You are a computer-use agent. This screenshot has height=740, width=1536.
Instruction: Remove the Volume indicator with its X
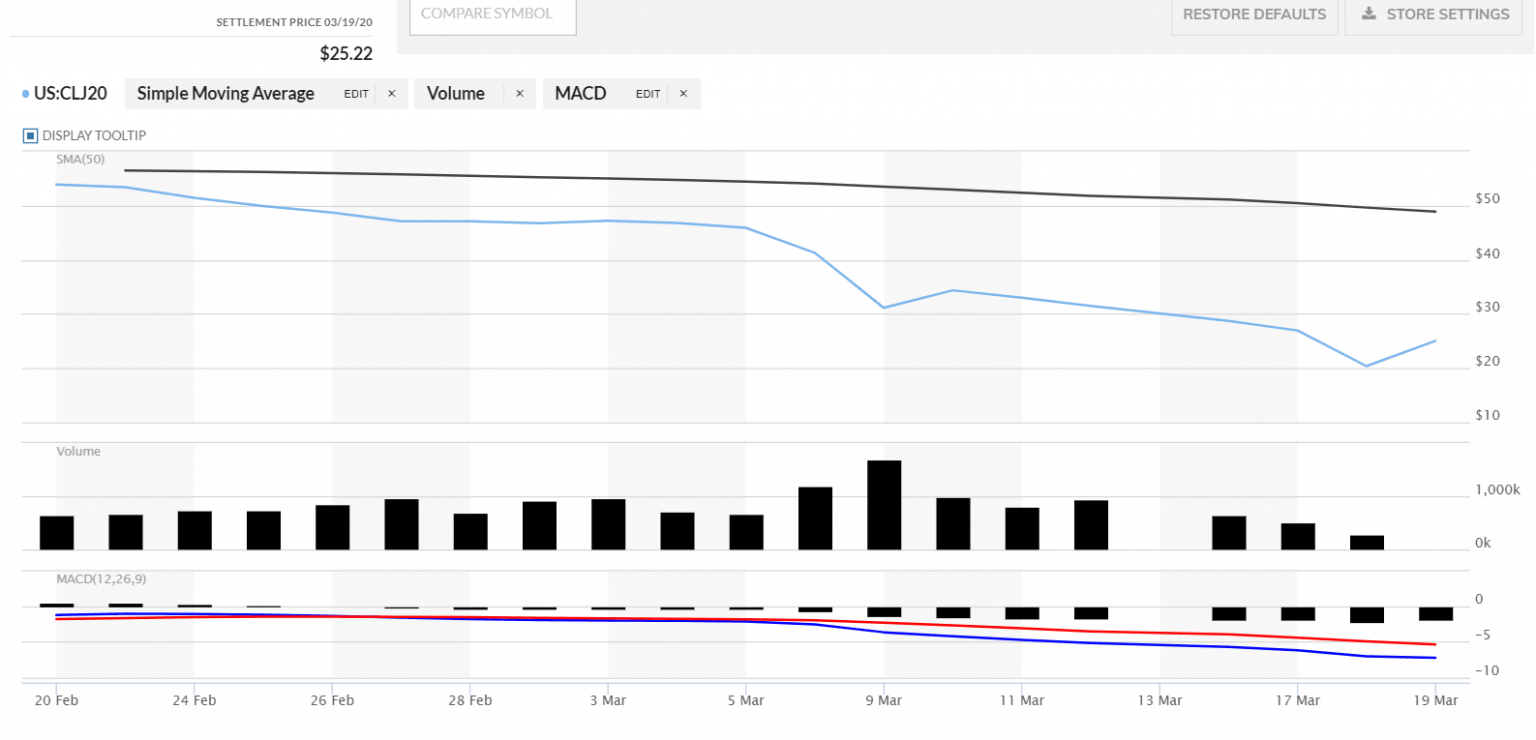[x=519, y=94]
